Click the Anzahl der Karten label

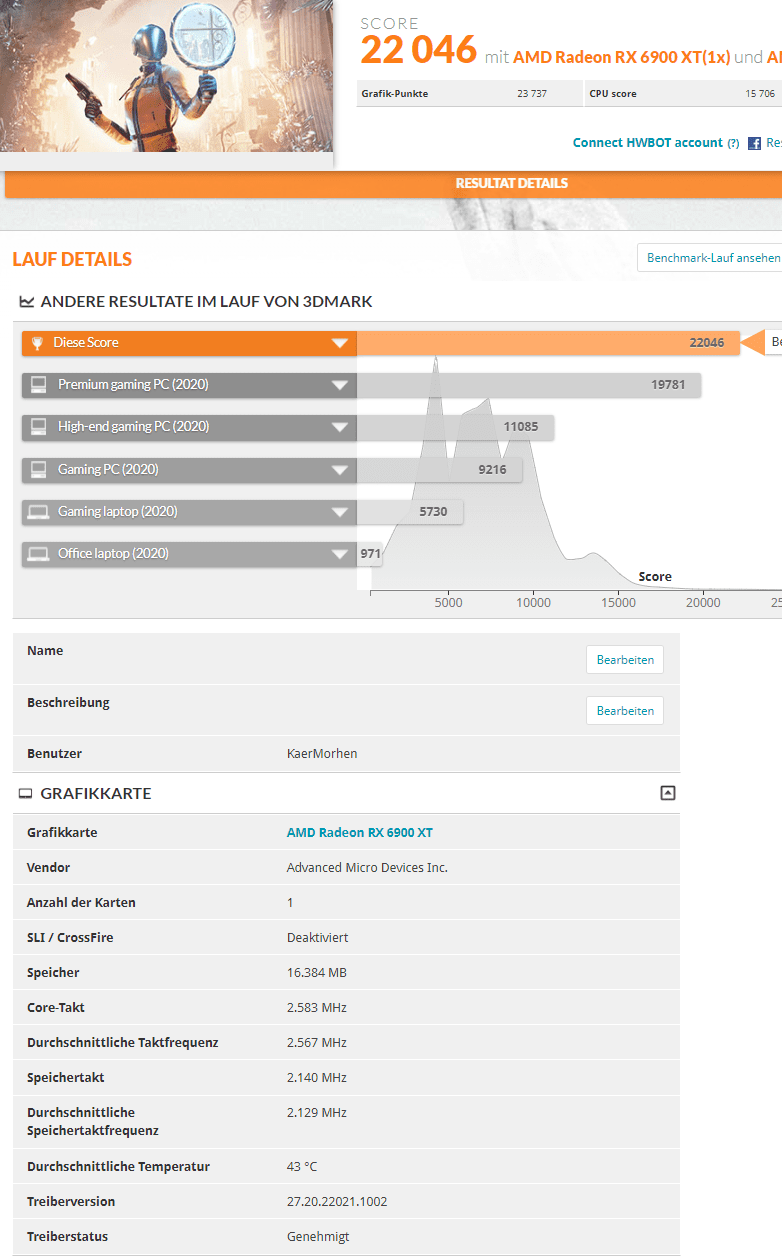click(x=81, y=903)
